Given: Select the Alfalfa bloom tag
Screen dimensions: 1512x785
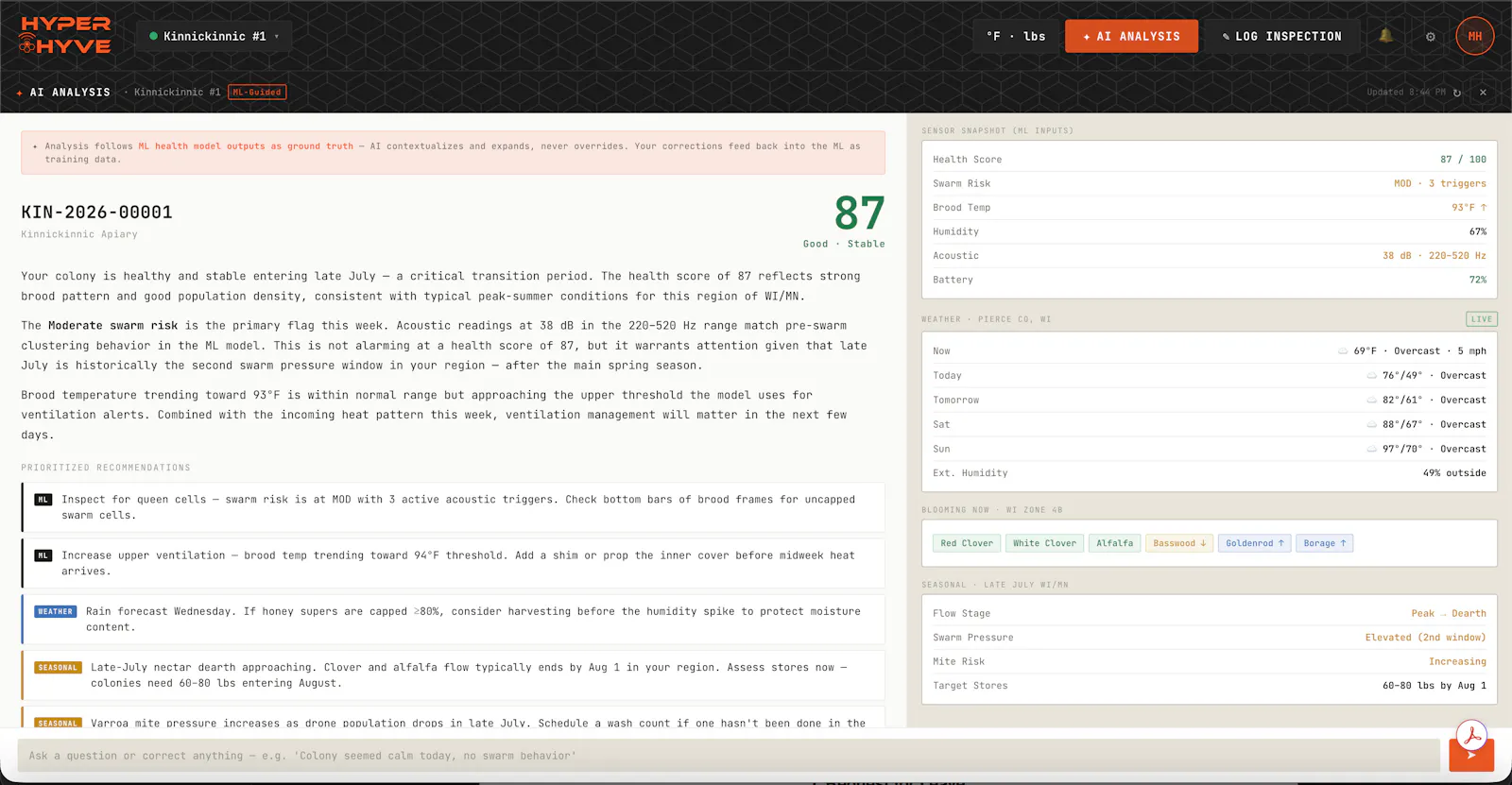Looking at the screenshot, I should tap(1114, 543).
